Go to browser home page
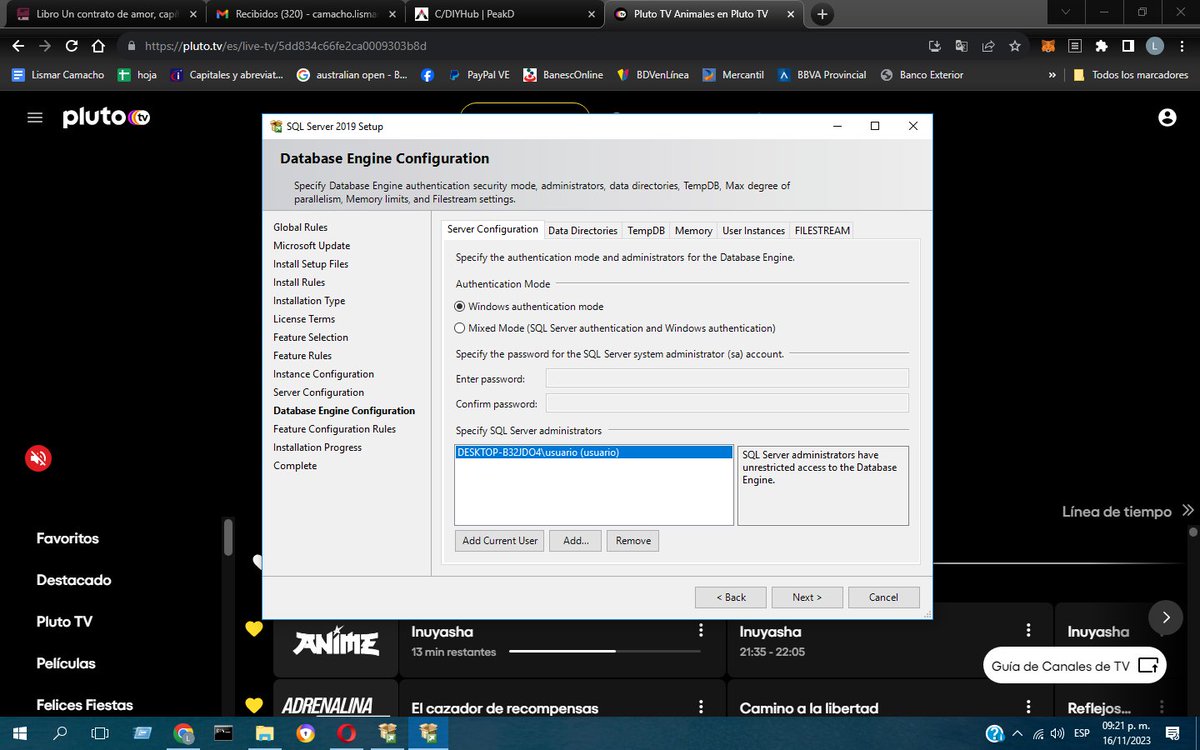 [x=98, y=46]
